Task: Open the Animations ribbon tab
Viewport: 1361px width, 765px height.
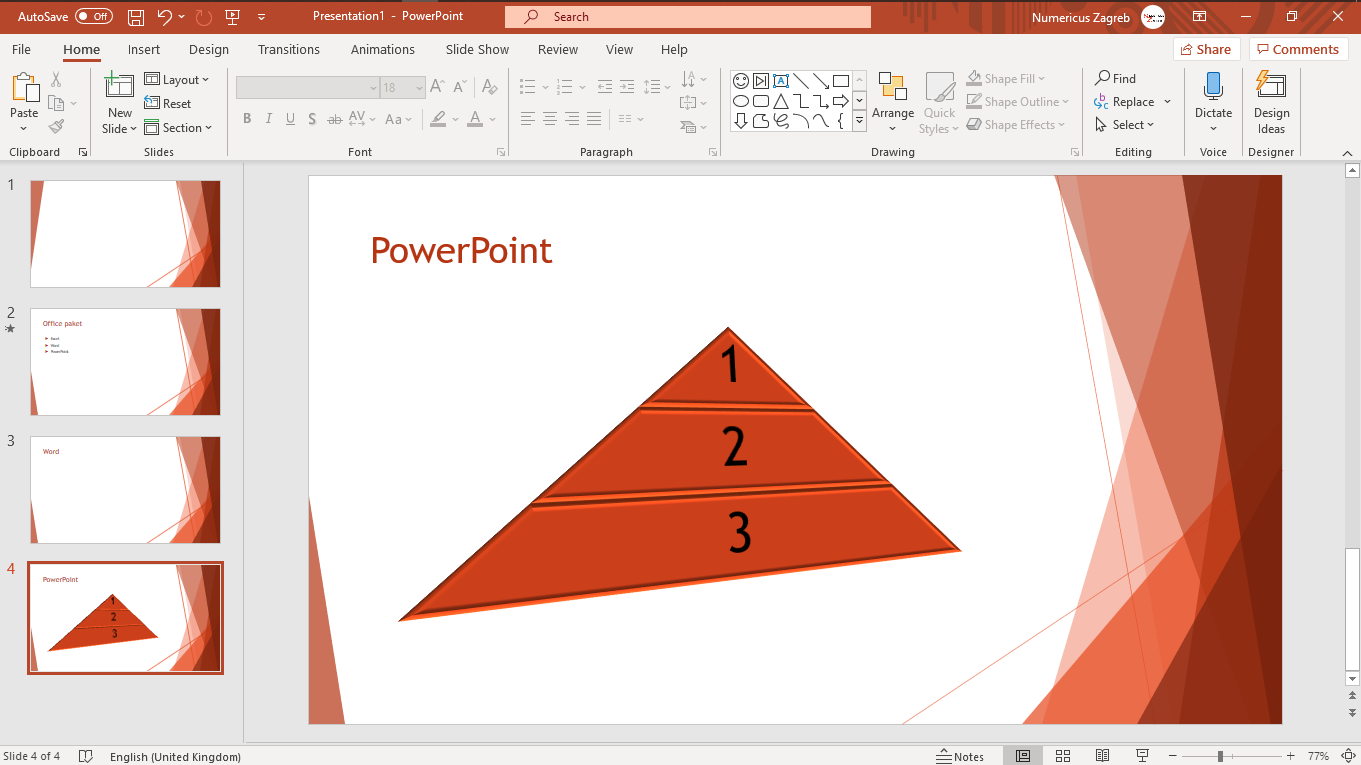Action: point(383,49)
